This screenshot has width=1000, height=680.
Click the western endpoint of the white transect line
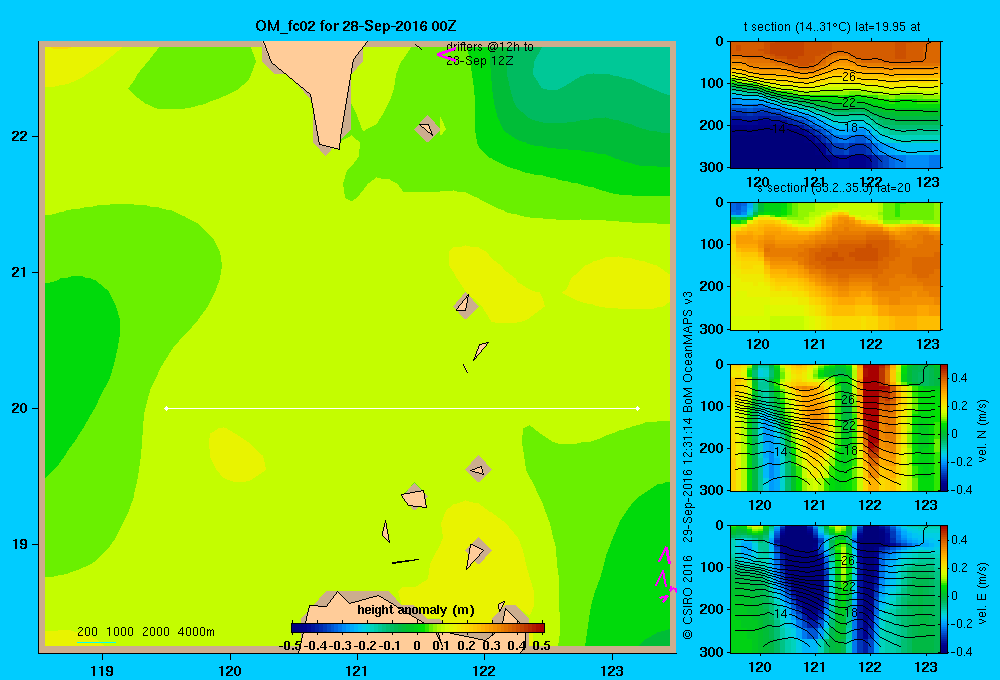point(166,408)
